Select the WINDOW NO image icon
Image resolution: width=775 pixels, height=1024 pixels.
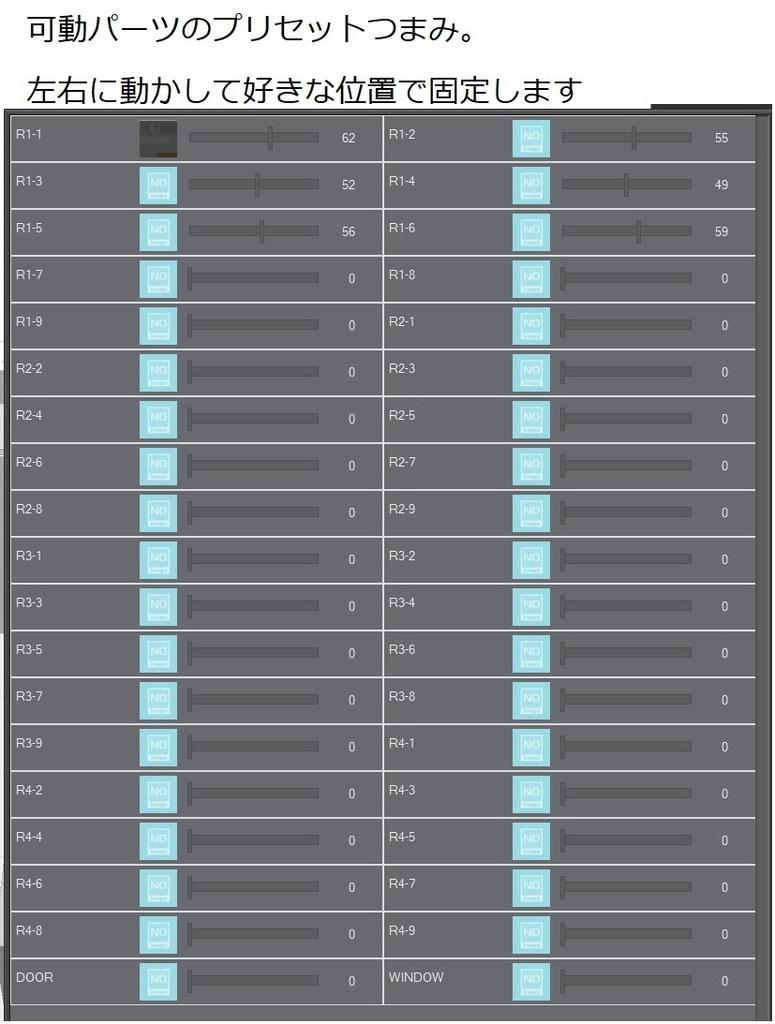pos(531,982)
